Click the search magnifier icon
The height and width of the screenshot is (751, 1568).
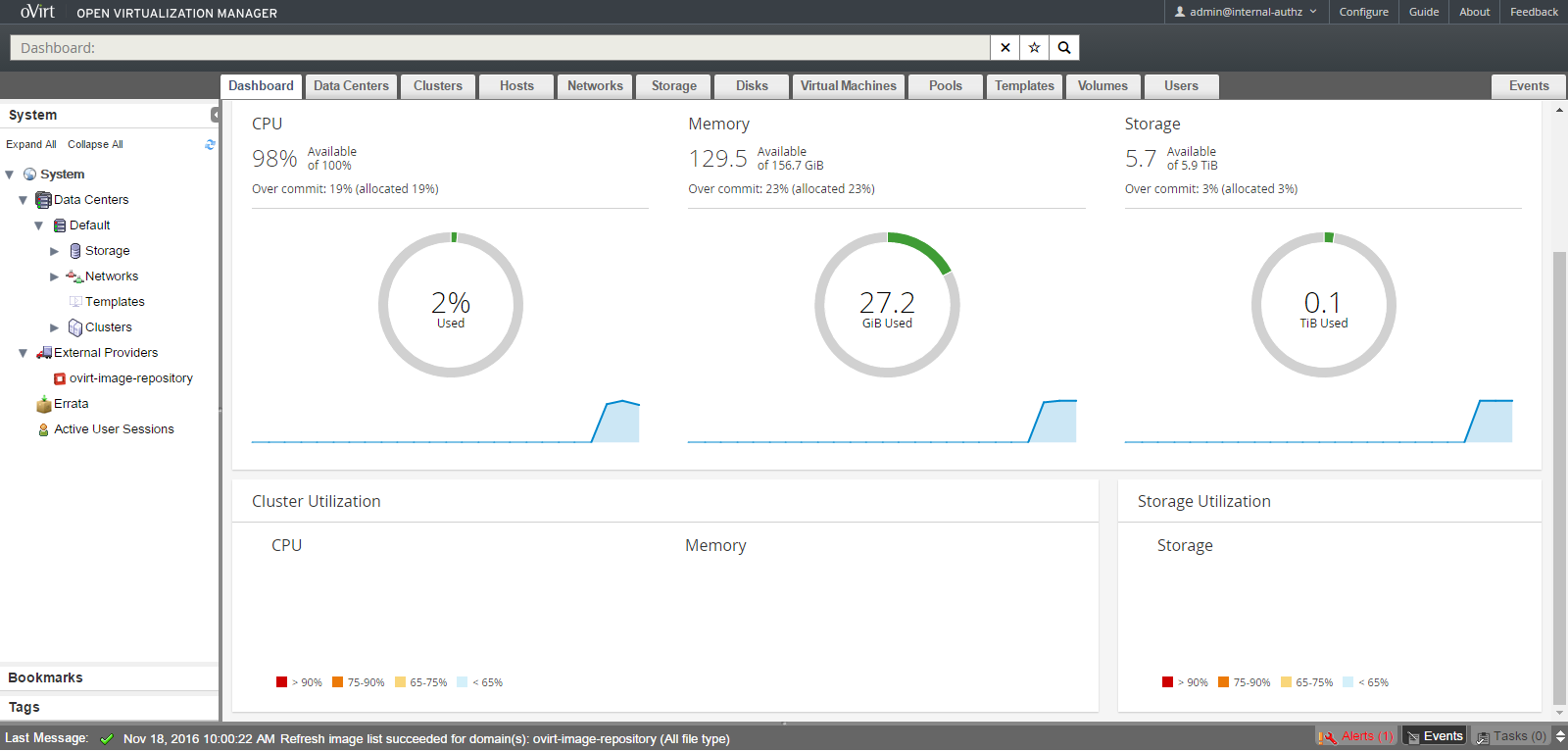click(x=1063, y=47)
